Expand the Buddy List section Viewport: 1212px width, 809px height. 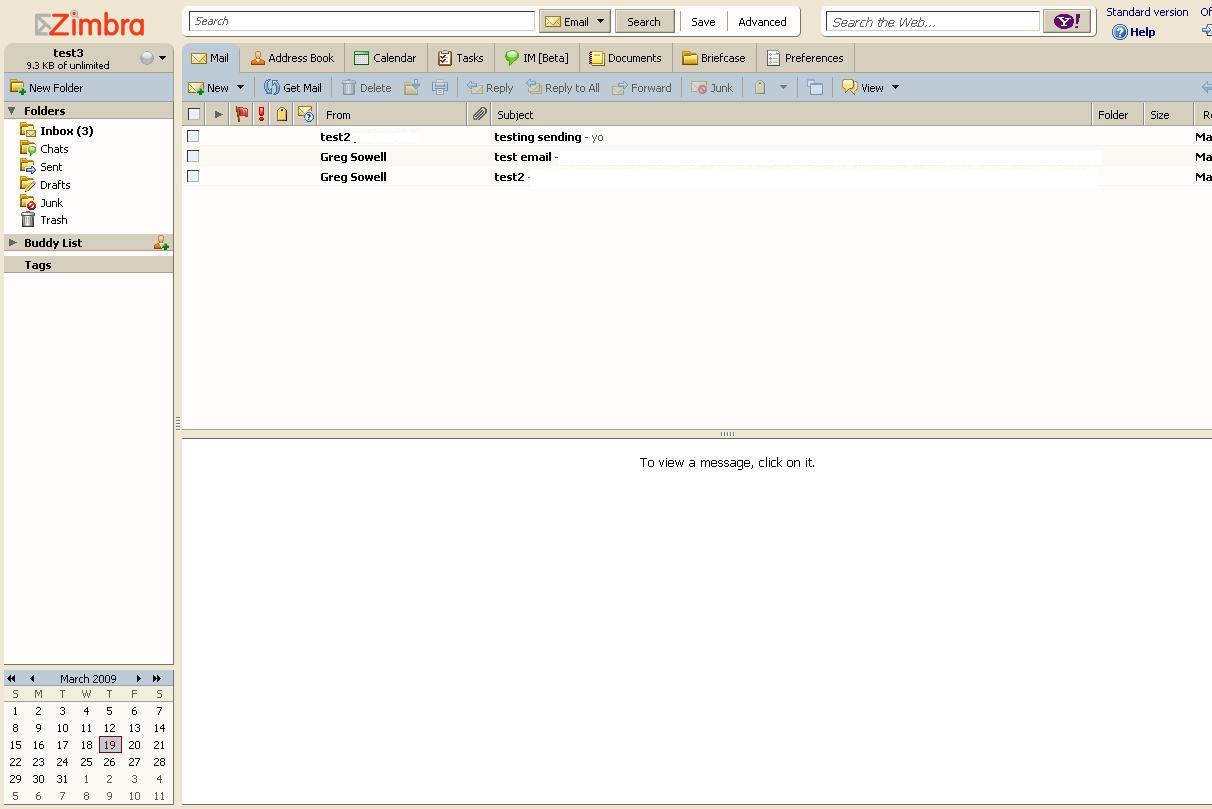(12, 243)
